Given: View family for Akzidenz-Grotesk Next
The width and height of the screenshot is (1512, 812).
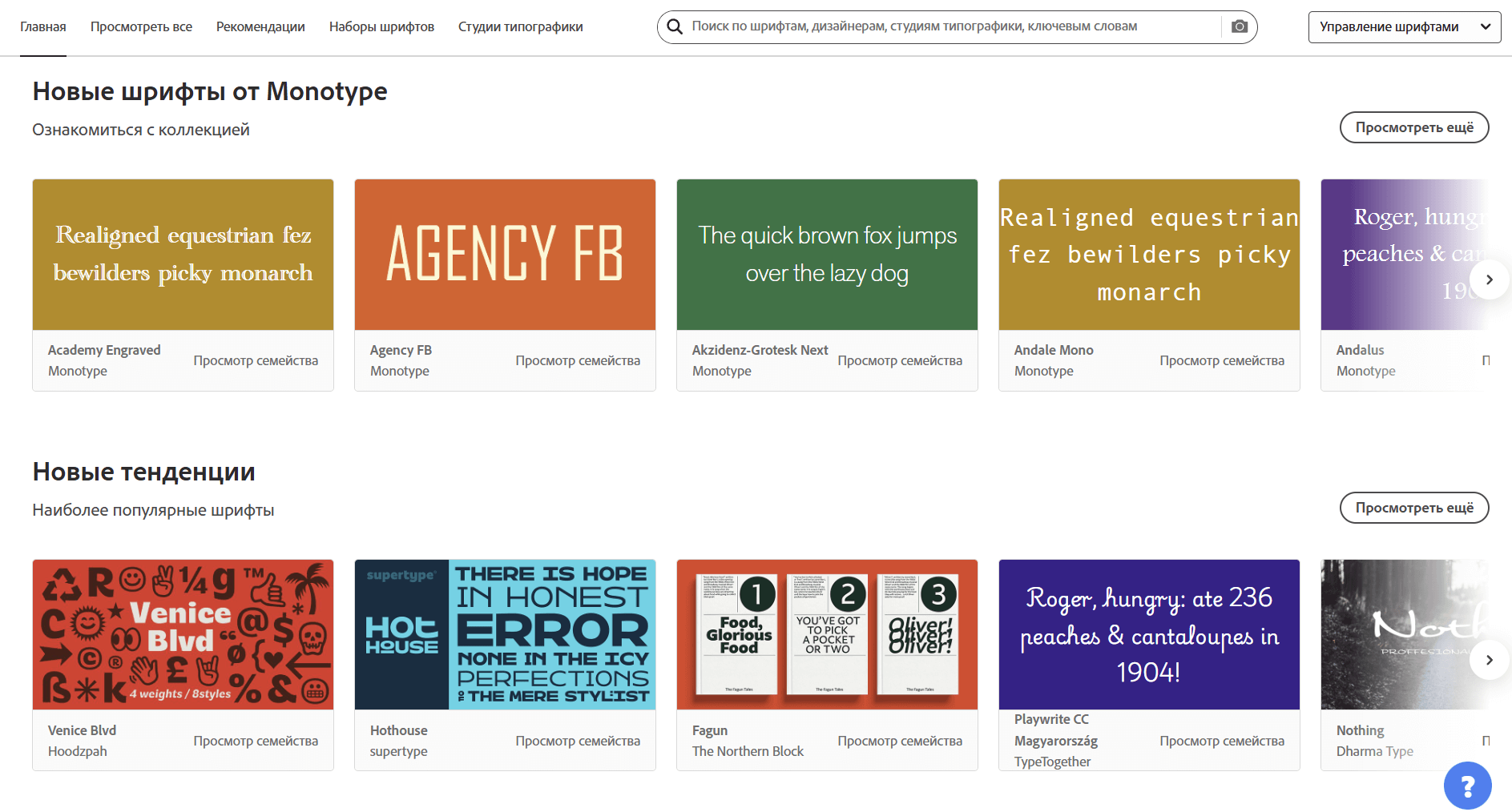Looking at the screenshot, I should 900,360.
